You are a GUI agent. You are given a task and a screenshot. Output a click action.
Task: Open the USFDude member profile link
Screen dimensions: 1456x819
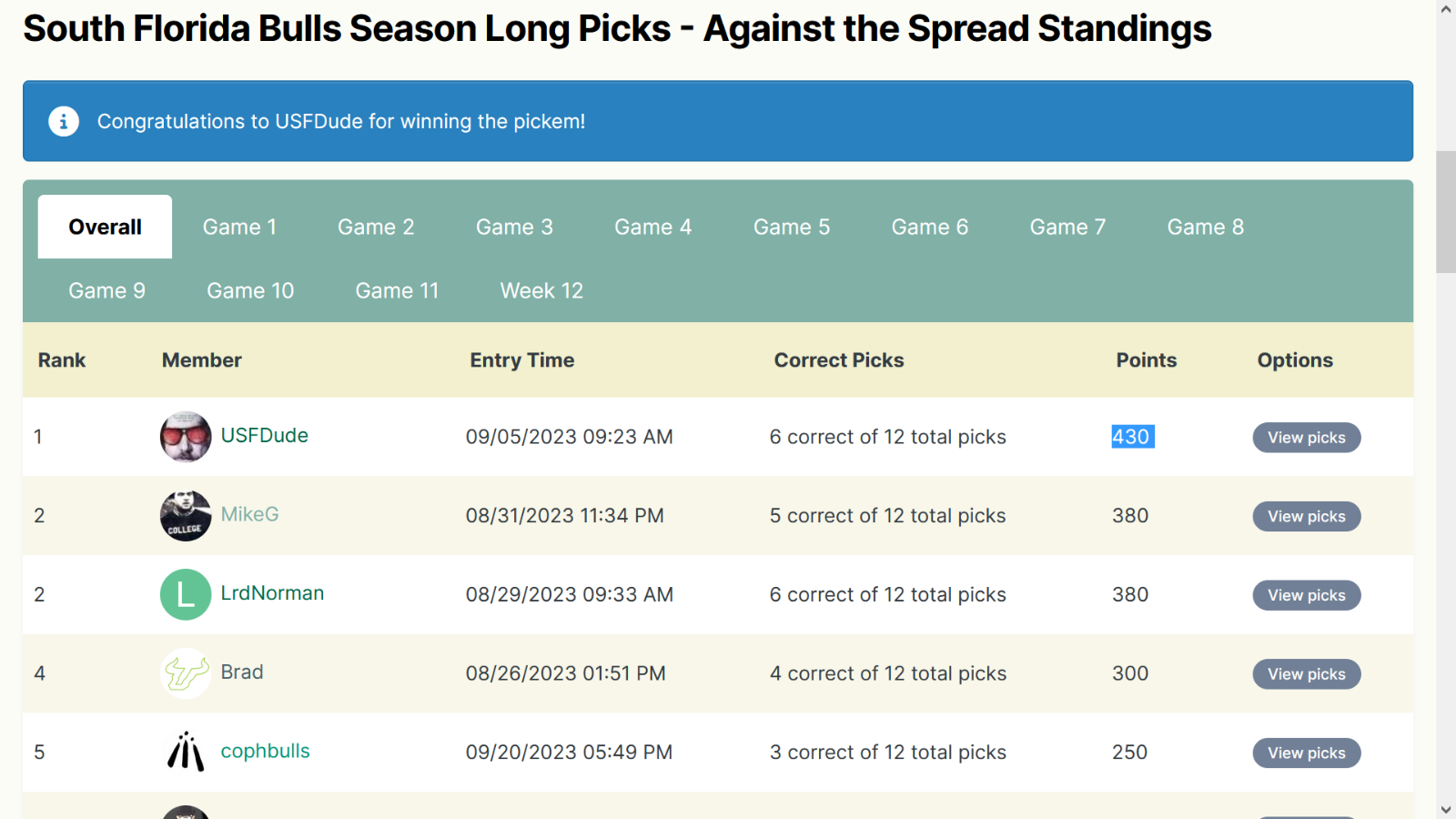(265, 436)
